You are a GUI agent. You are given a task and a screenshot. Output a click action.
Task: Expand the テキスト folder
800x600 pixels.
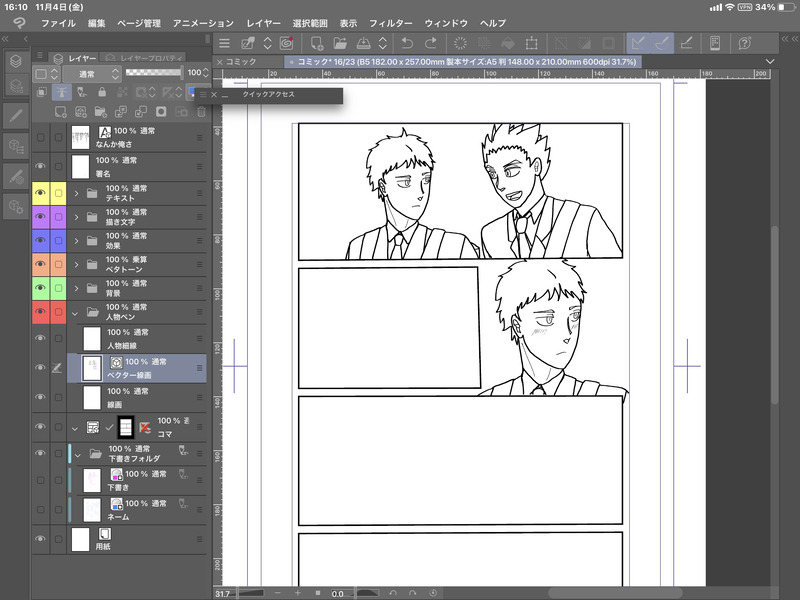(x=76, y=193)
